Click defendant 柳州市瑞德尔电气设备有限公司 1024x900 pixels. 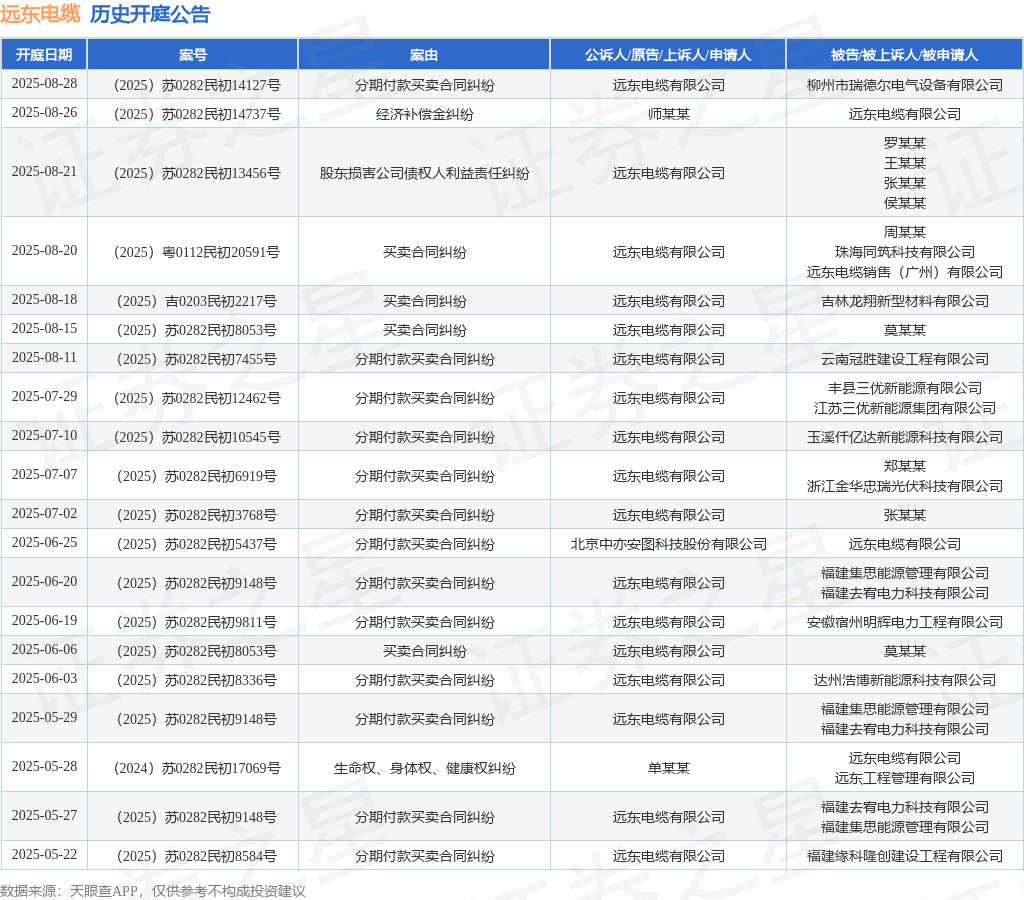point(904,85)
